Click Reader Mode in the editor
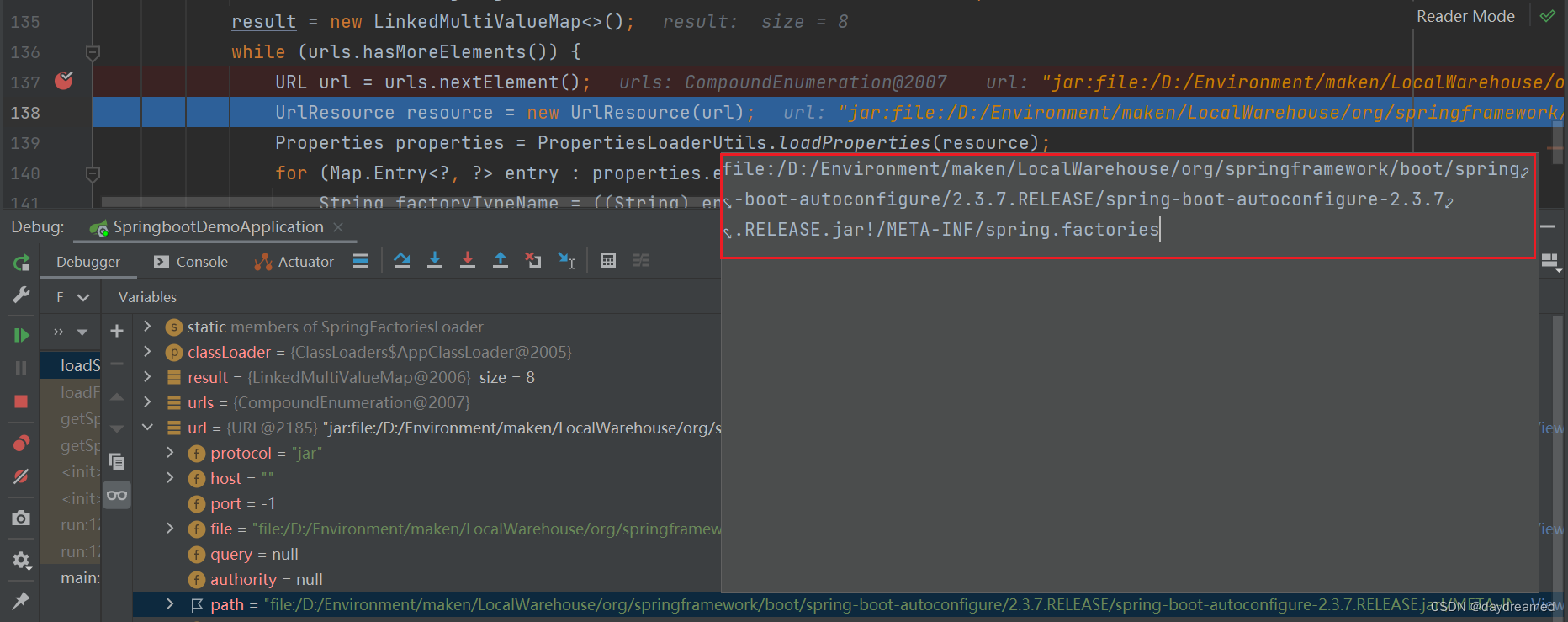This screenshot has height=622, width=1568. pyautogui.click(x=1465, y=16)
